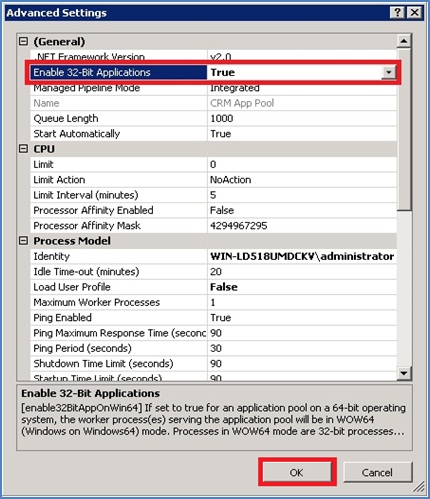Click the Cancel button
This screenshot has height=499, width=430.
[x=377, y=472]
